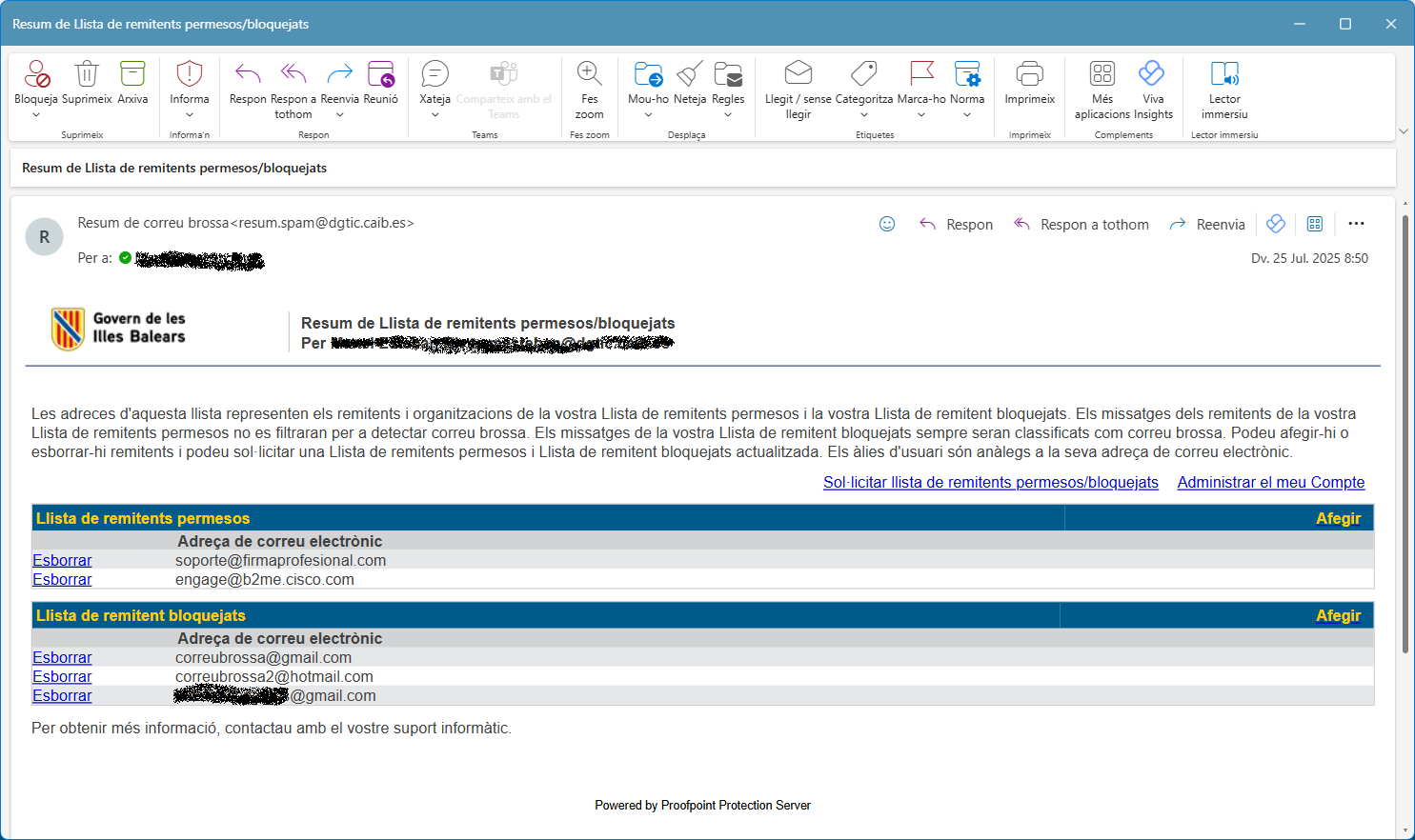Archive the email using the Arxiva icon

[132, 74]
